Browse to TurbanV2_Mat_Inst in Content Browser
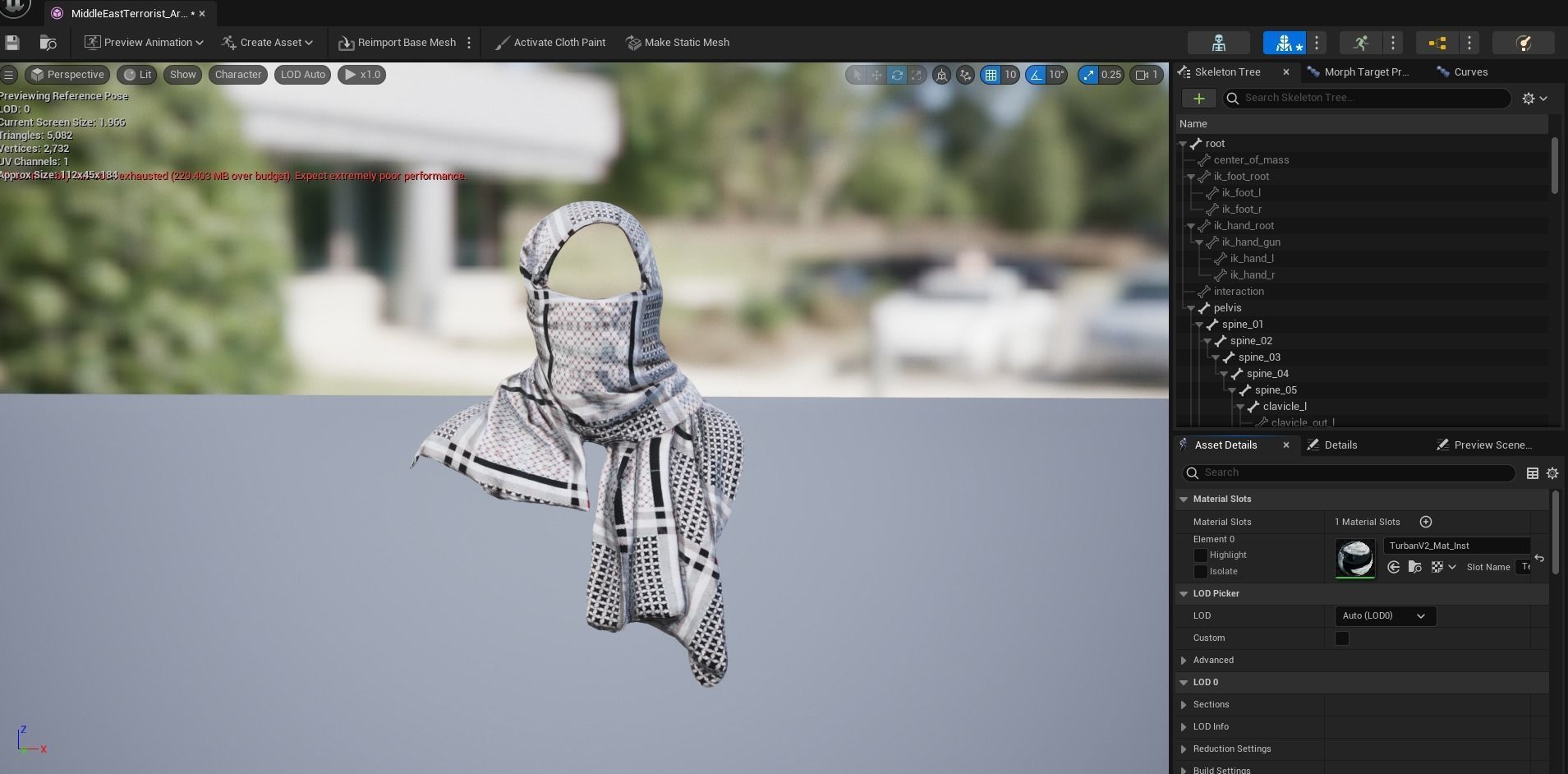The height and width of the screenshot is (774, 1568). click(1414, 567)
